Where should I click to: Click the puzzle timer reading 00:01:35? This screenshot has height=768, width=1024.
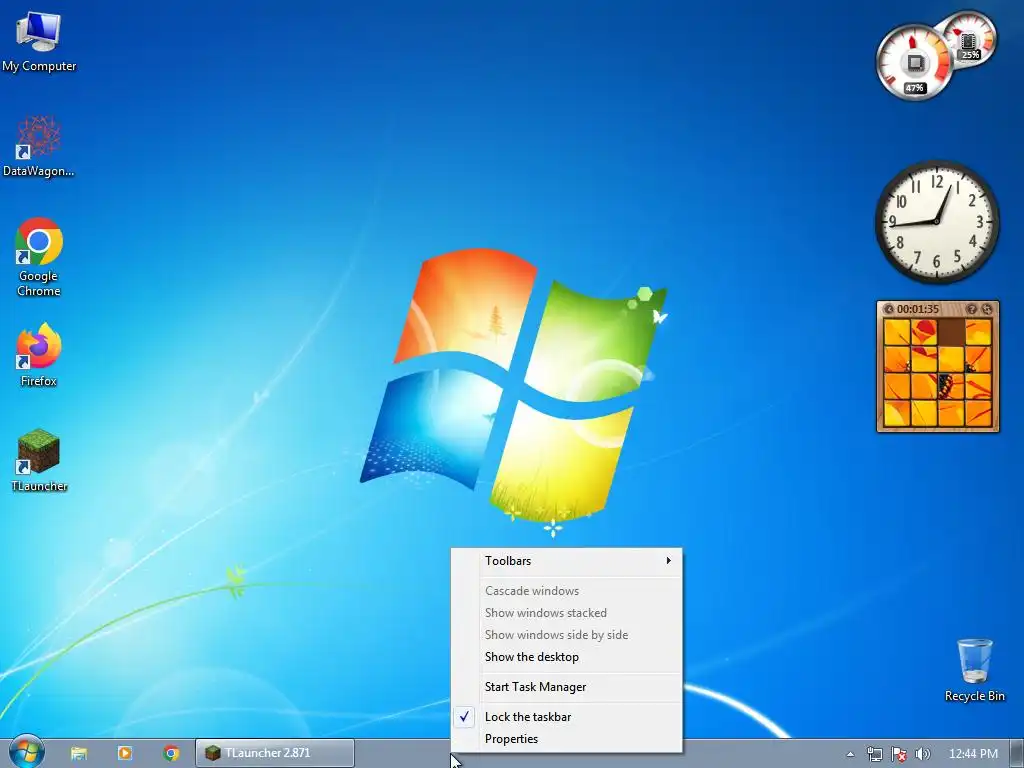coord(918,309)
